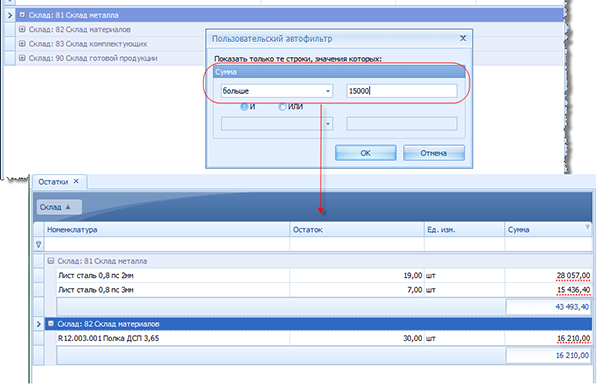This screenshot has width=600, height=386.
Task: Click the quantity cell 19,00
Action: click(x=357, y=275)
